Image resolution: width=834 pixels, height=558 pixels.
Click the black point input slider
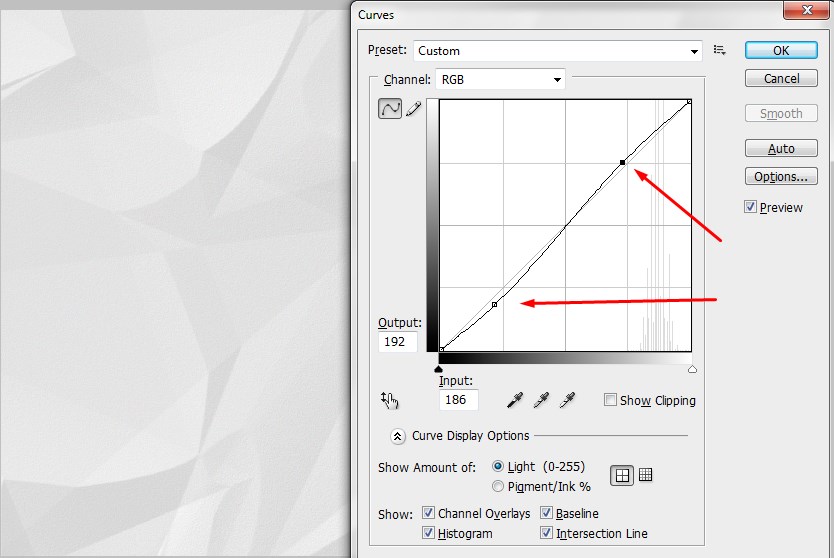tap(438, 369)
